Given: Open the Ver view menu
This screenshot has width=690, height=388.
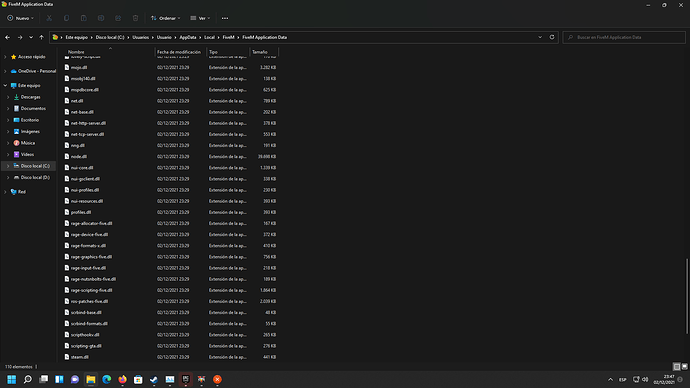Looking at the screenshot, I should click(200, 18).
